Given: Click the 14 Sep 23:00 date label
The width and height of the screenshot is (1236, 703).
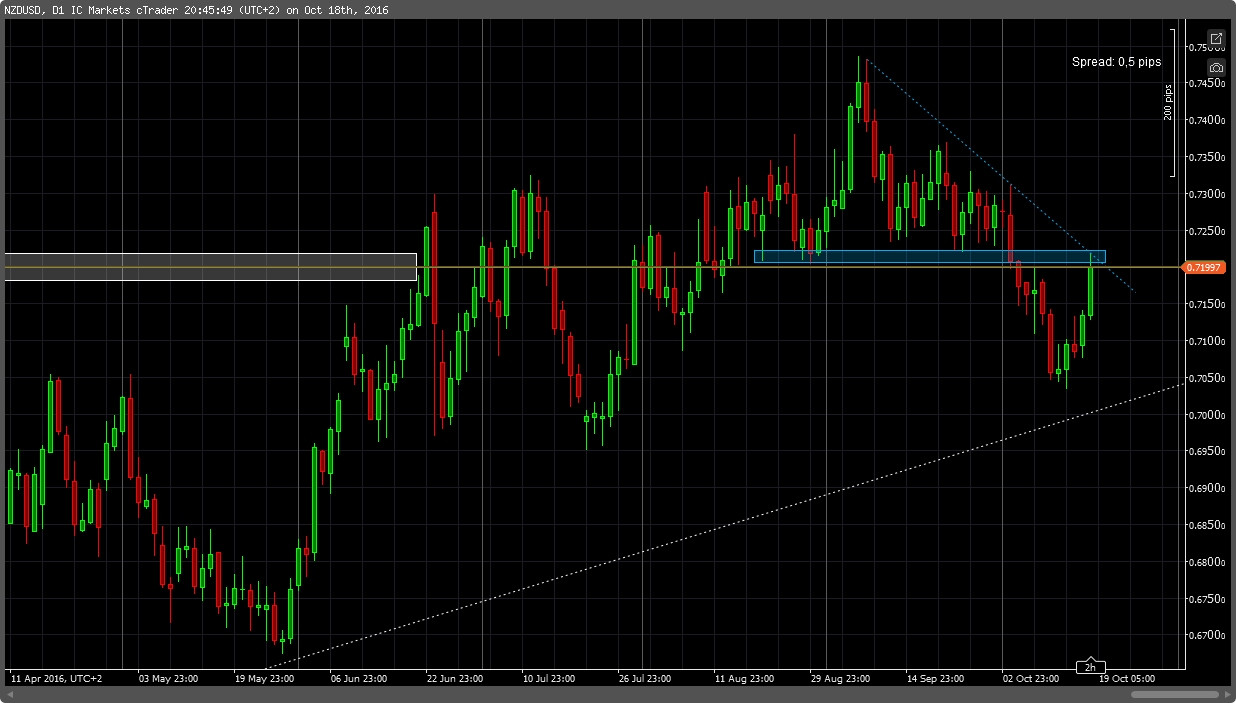Looking at the screenshot, I should 936,679.
